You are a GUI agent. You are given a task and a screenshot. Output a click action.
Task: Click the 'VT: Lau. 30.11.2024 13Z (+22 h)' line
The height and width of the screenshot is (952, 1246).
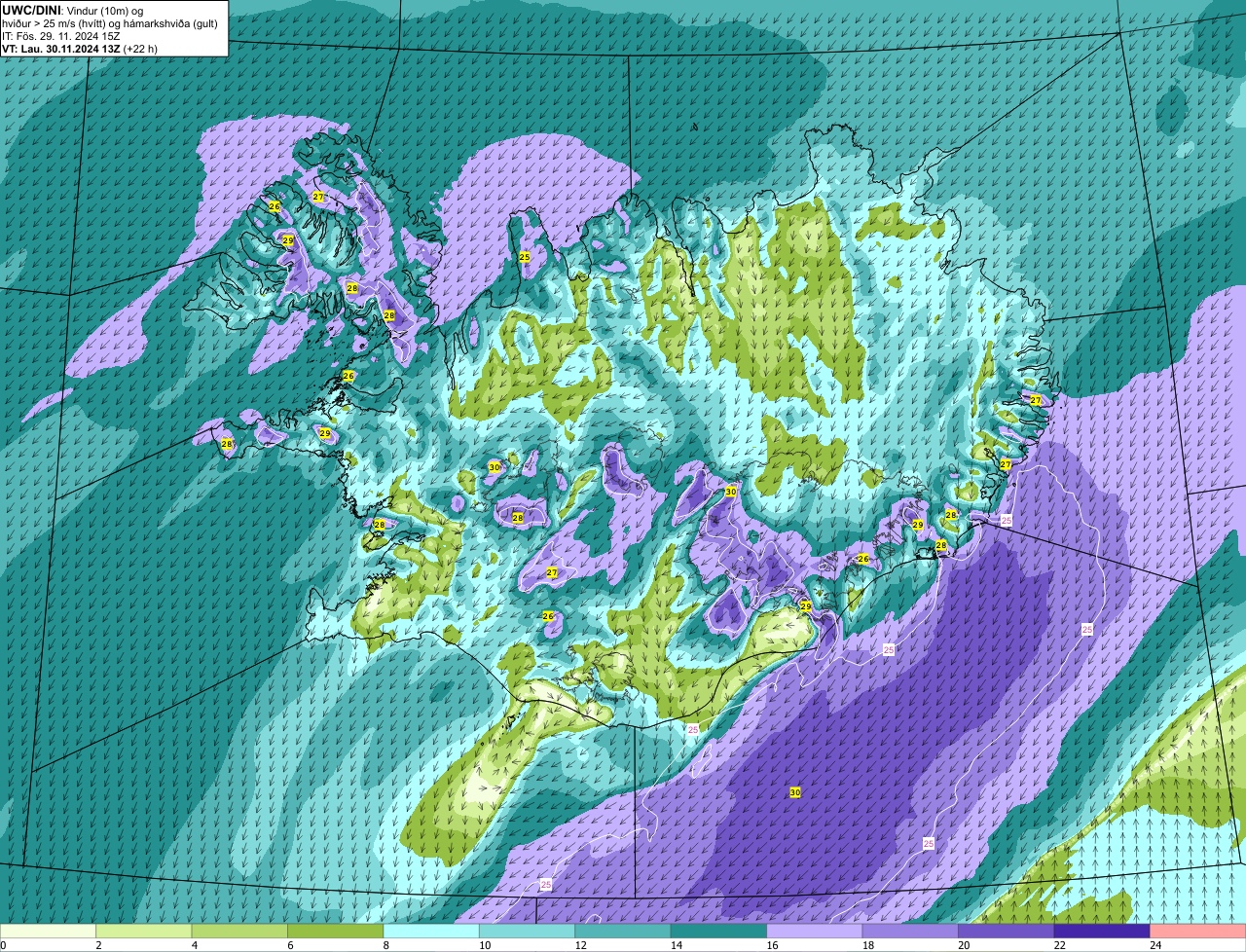[x=80, y=49]
